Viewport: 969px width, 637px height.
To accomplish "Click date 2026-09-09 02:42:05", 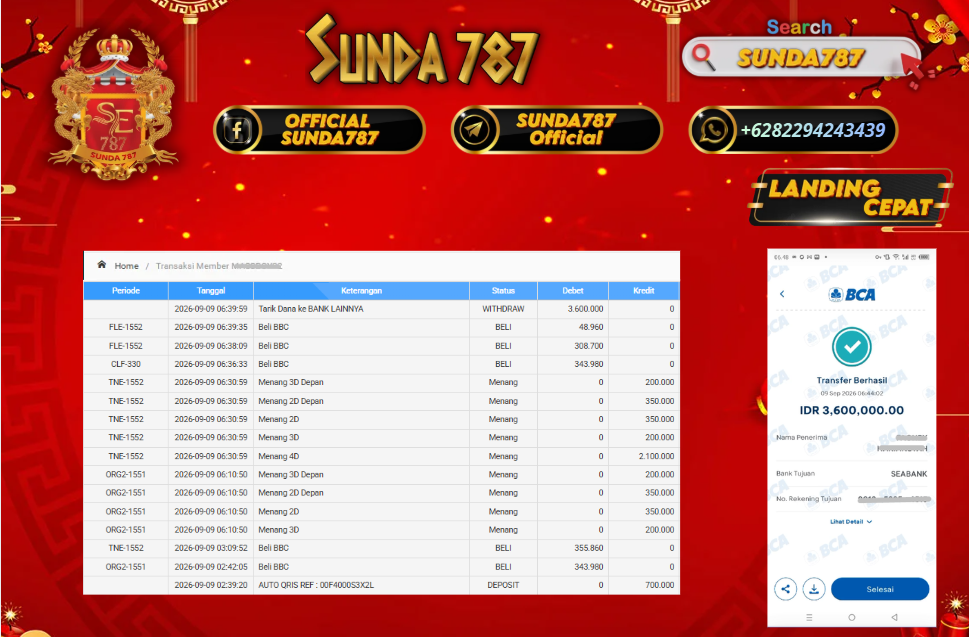I will tap(211, 567).
